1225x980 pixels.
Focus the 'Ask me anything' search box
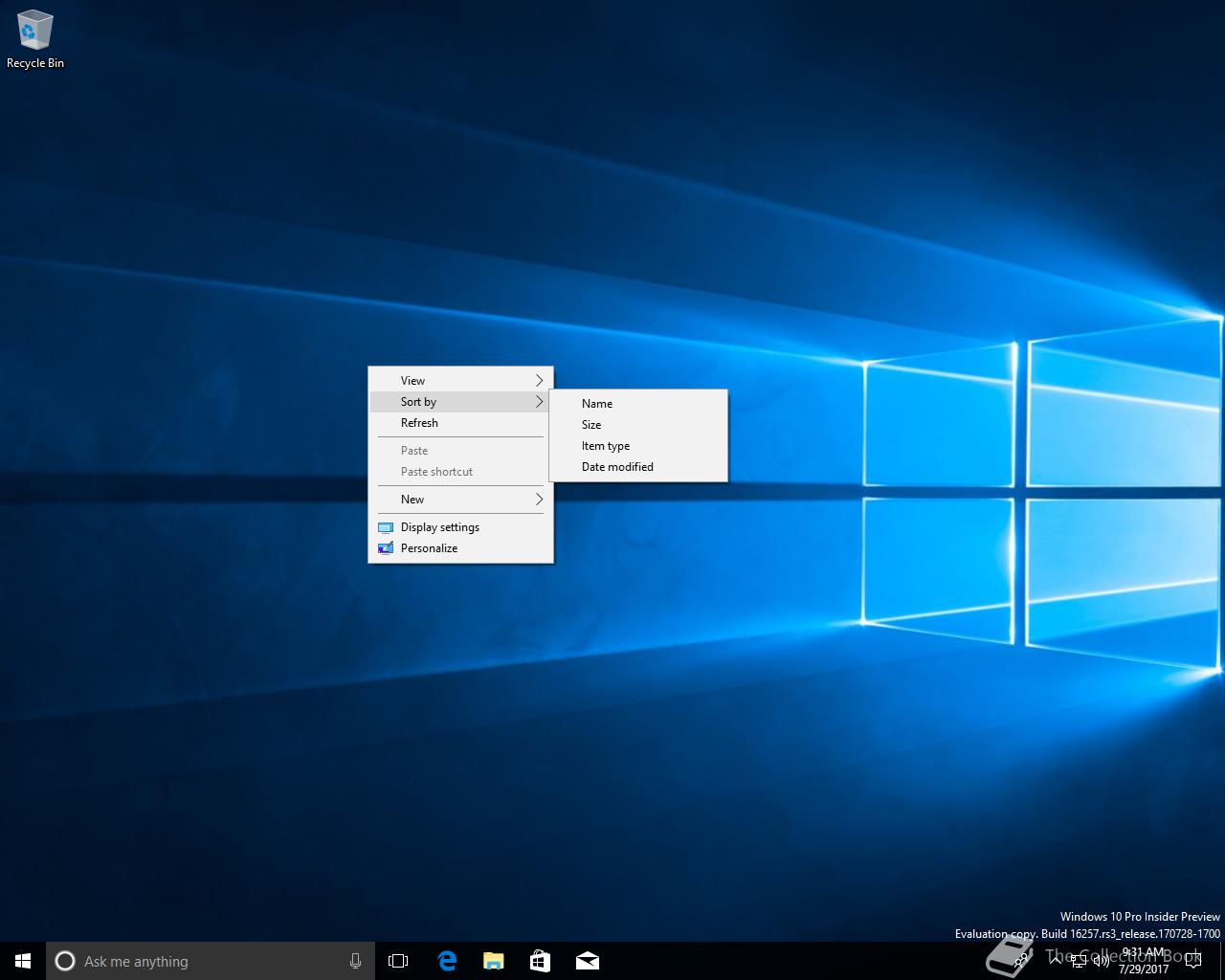pyautogui.click(x=211, y=961)
